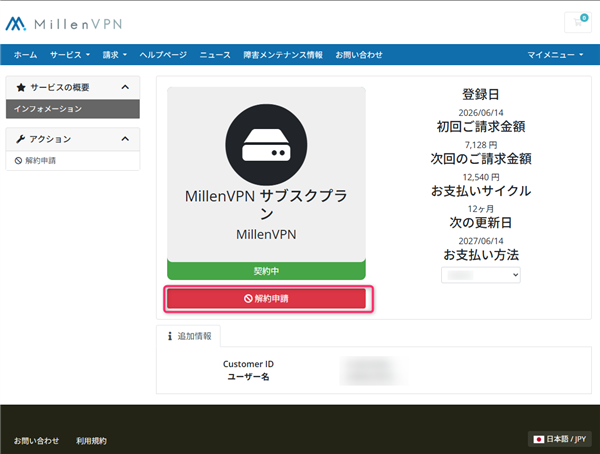Click the footer お問い合わせ link

point(36,441)
